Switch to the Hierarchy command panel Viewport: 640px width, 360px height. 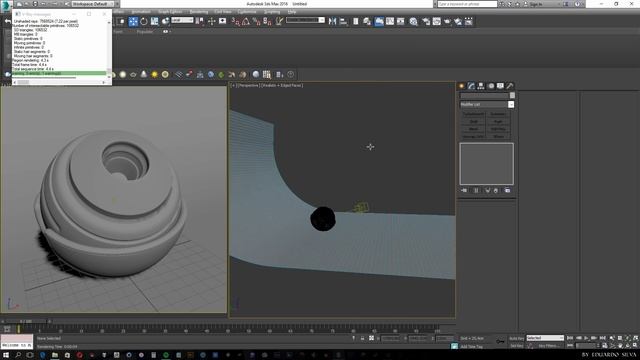coord(481,86)
